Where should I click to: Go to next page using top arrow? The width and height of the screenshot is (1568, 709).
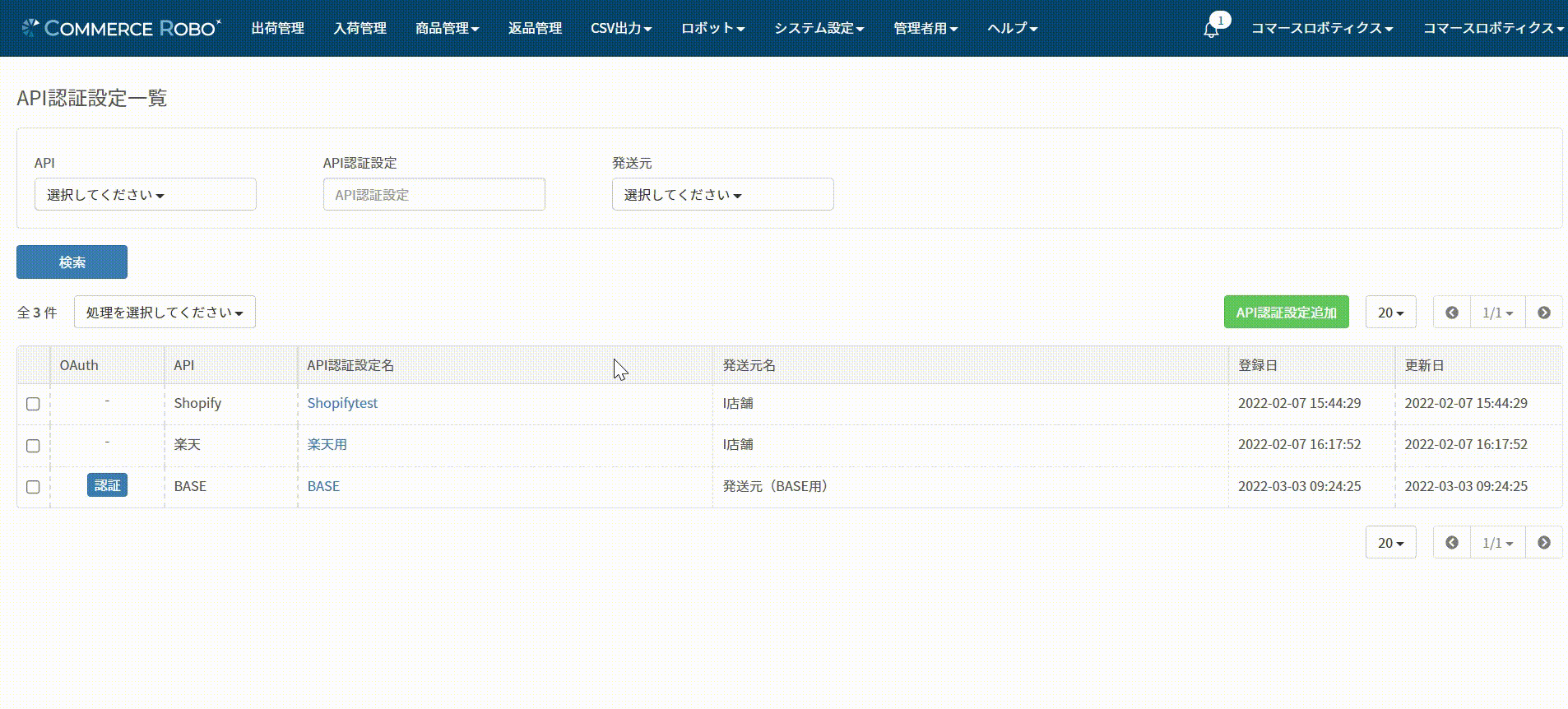pos(1544,313)
